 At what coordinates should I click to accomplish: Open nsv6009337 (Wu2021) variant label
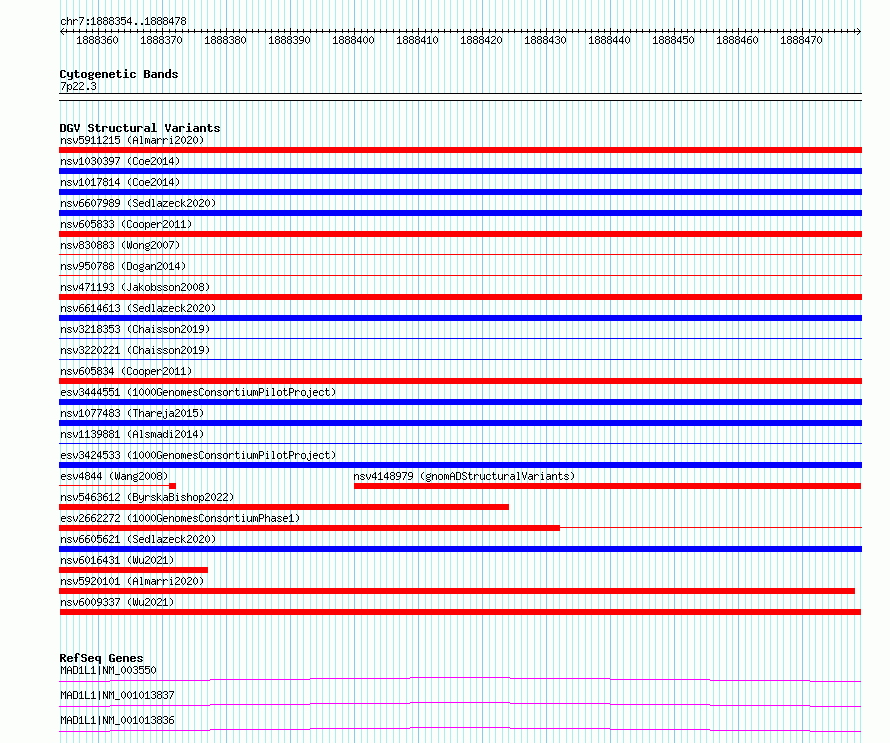point(117,602)
